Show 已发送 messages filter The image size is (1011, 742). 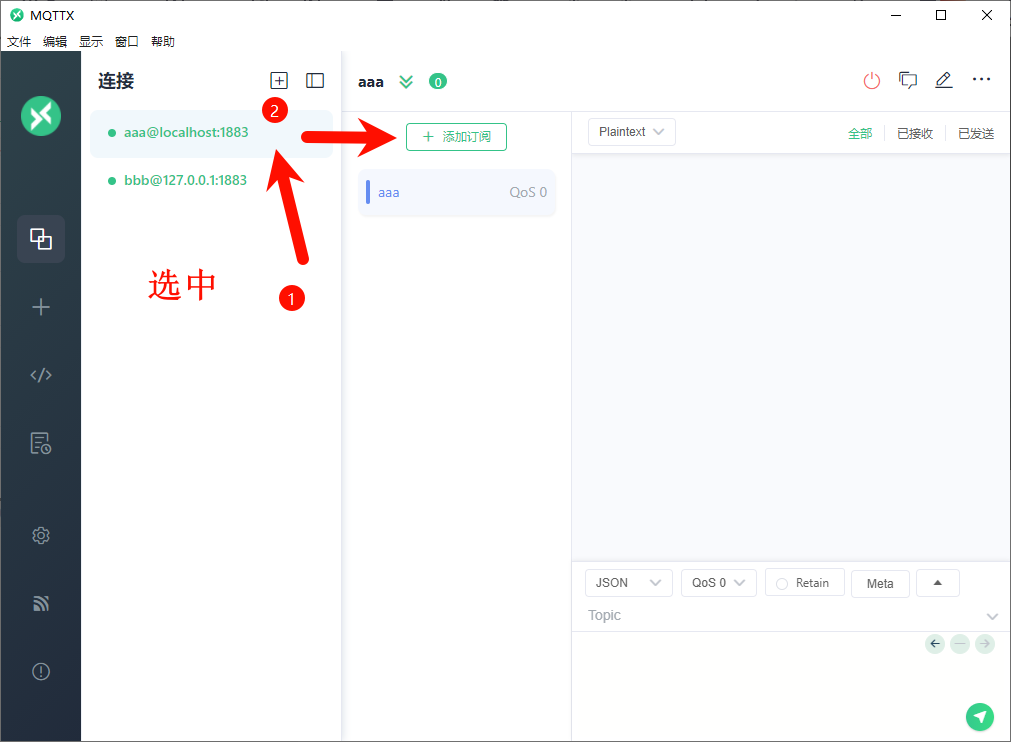click(976, 133)
